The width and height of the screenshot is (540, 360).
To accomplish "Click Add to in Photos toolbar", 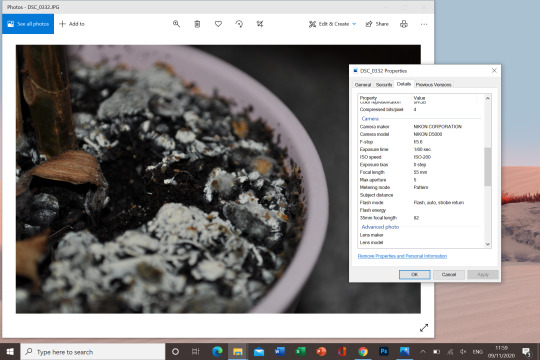I will point(72,24).
